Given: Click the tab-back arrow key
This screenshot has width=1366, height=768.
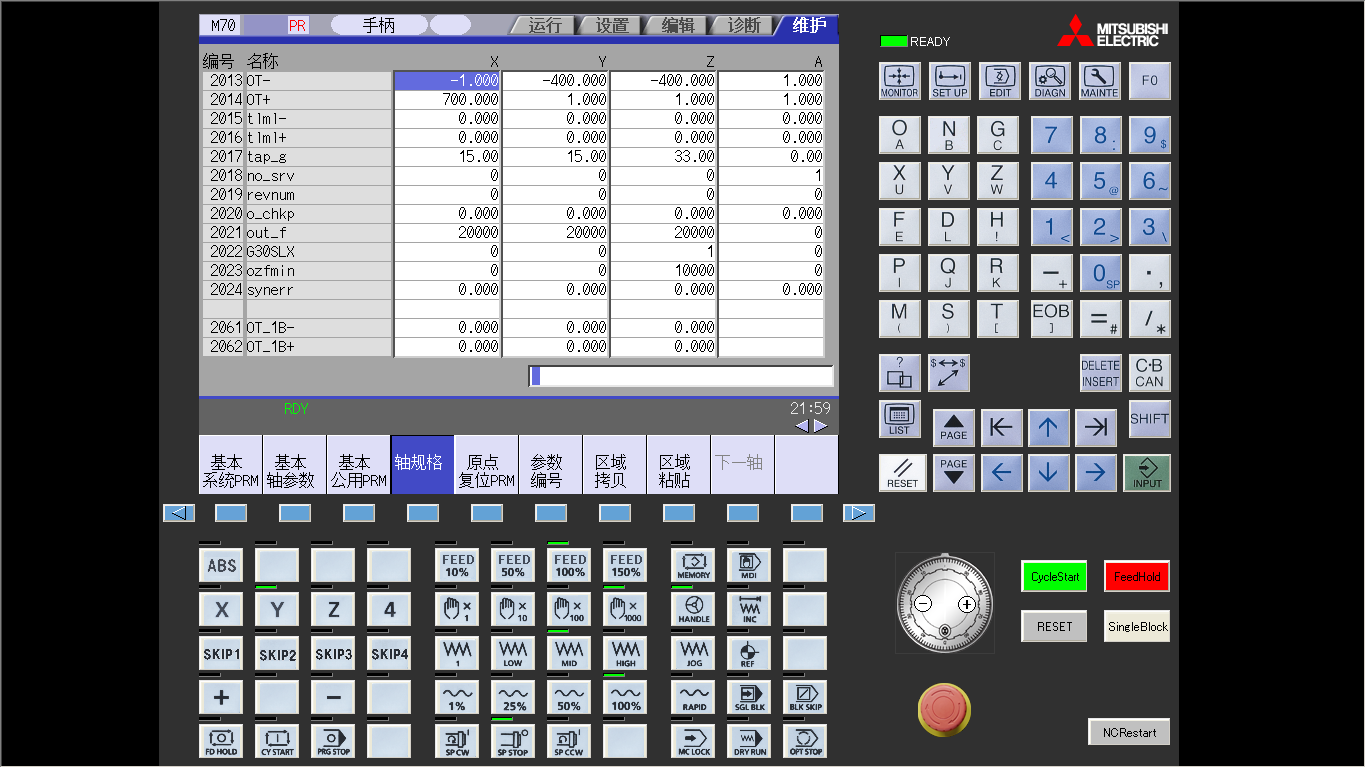Looking at the screenshot, I should point(1001,428).
